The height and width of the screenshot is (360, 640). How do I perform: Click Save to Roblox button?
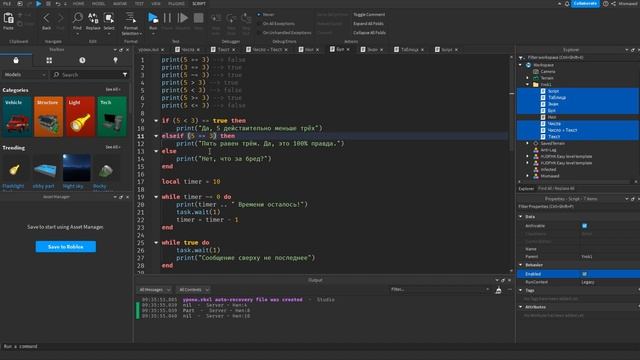click(x=66, y=247)
